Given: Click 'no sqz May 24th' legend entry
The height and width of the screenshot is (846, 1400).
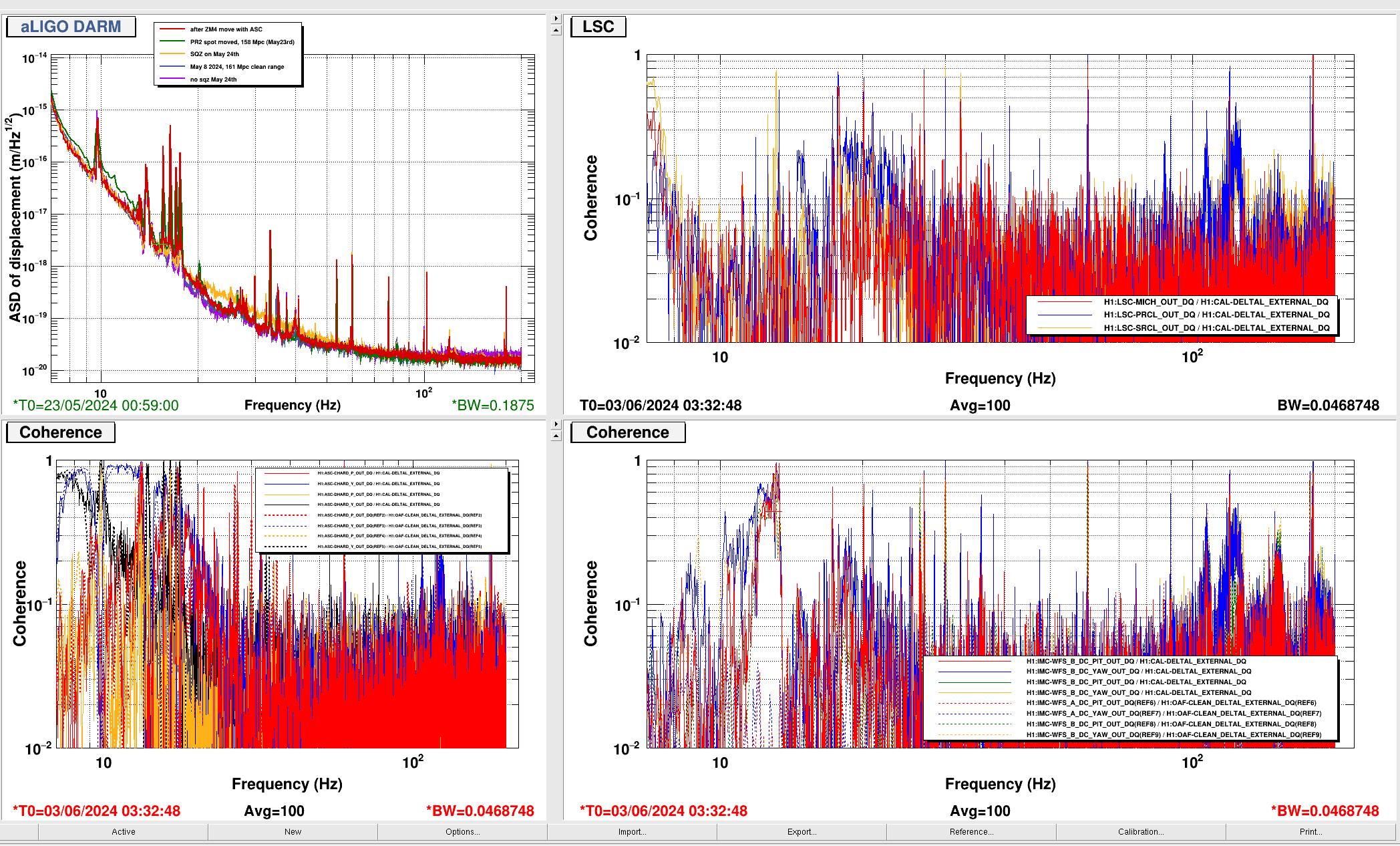Looking at the screenshot, I should 213,80.
